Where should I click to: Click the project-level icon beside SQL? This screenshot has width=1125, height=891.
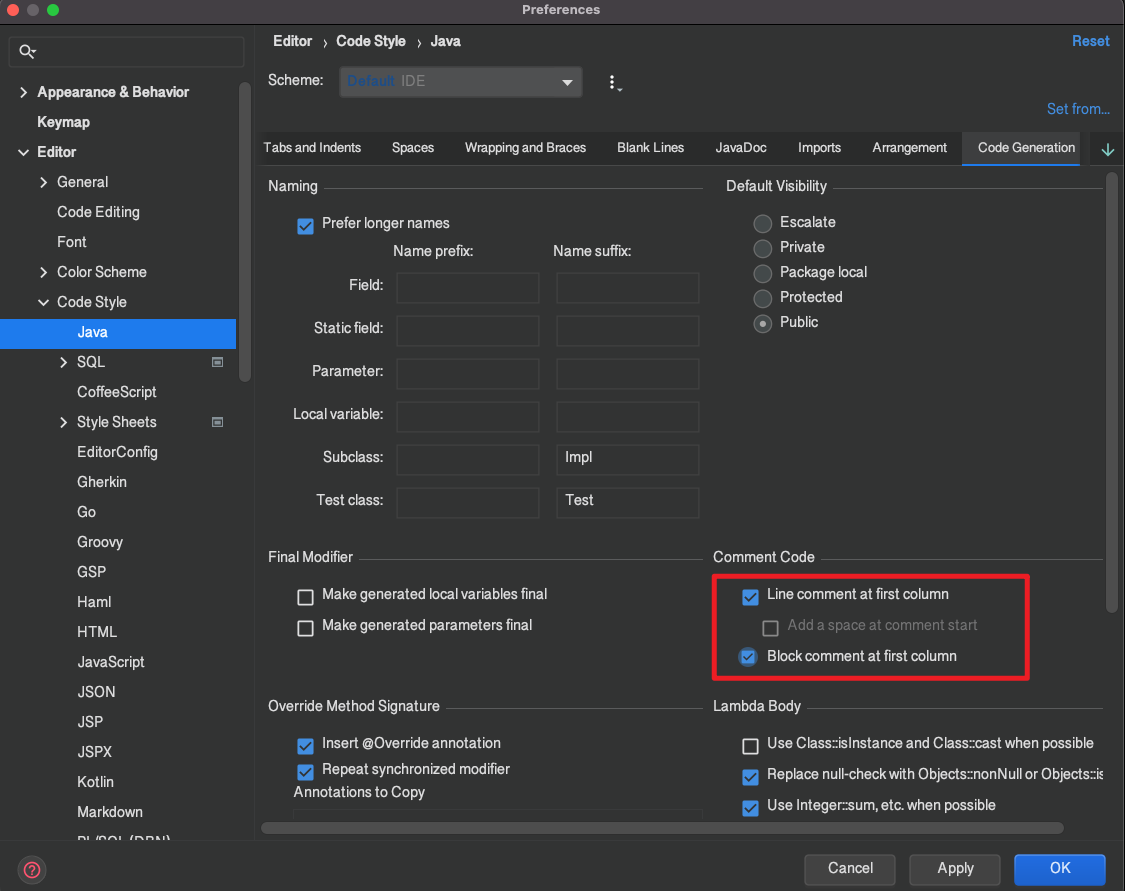click(217, 362)
